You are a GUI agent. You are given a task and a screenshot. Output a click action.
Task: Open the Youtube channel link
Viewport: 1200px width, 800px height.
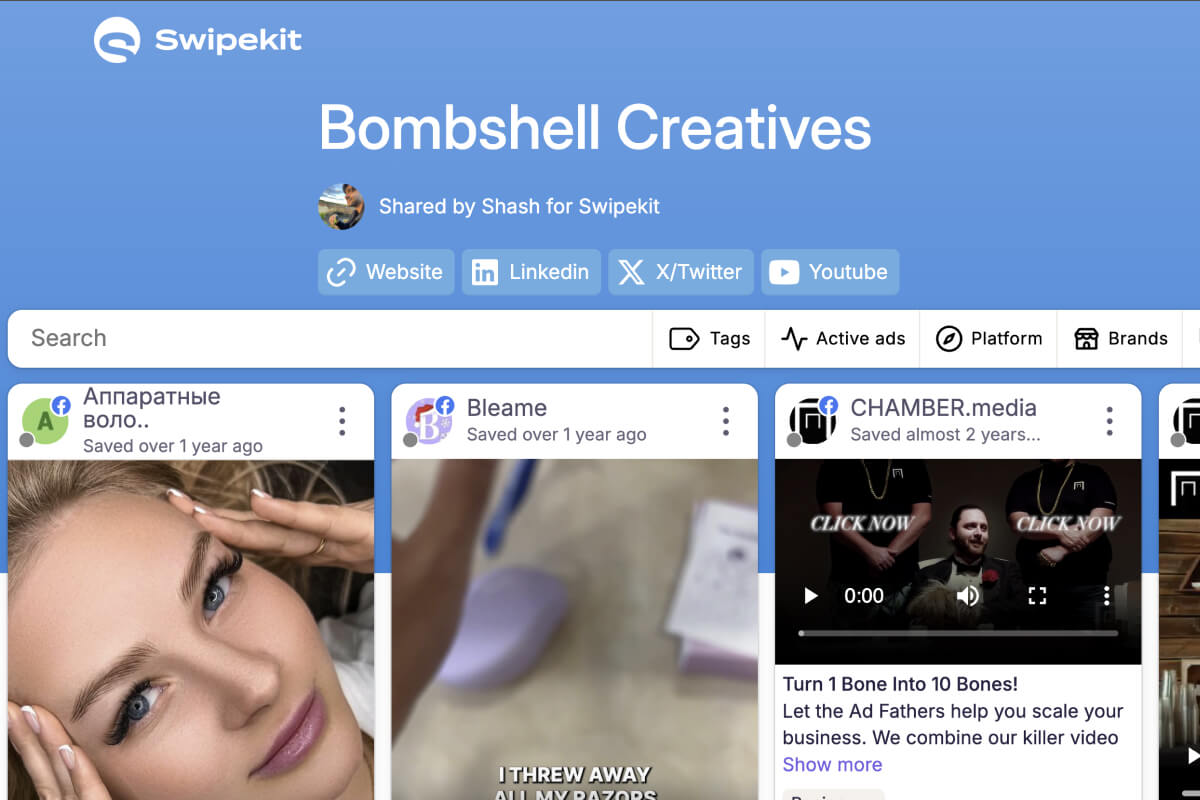pyautogui.click(x=830, y=272)
